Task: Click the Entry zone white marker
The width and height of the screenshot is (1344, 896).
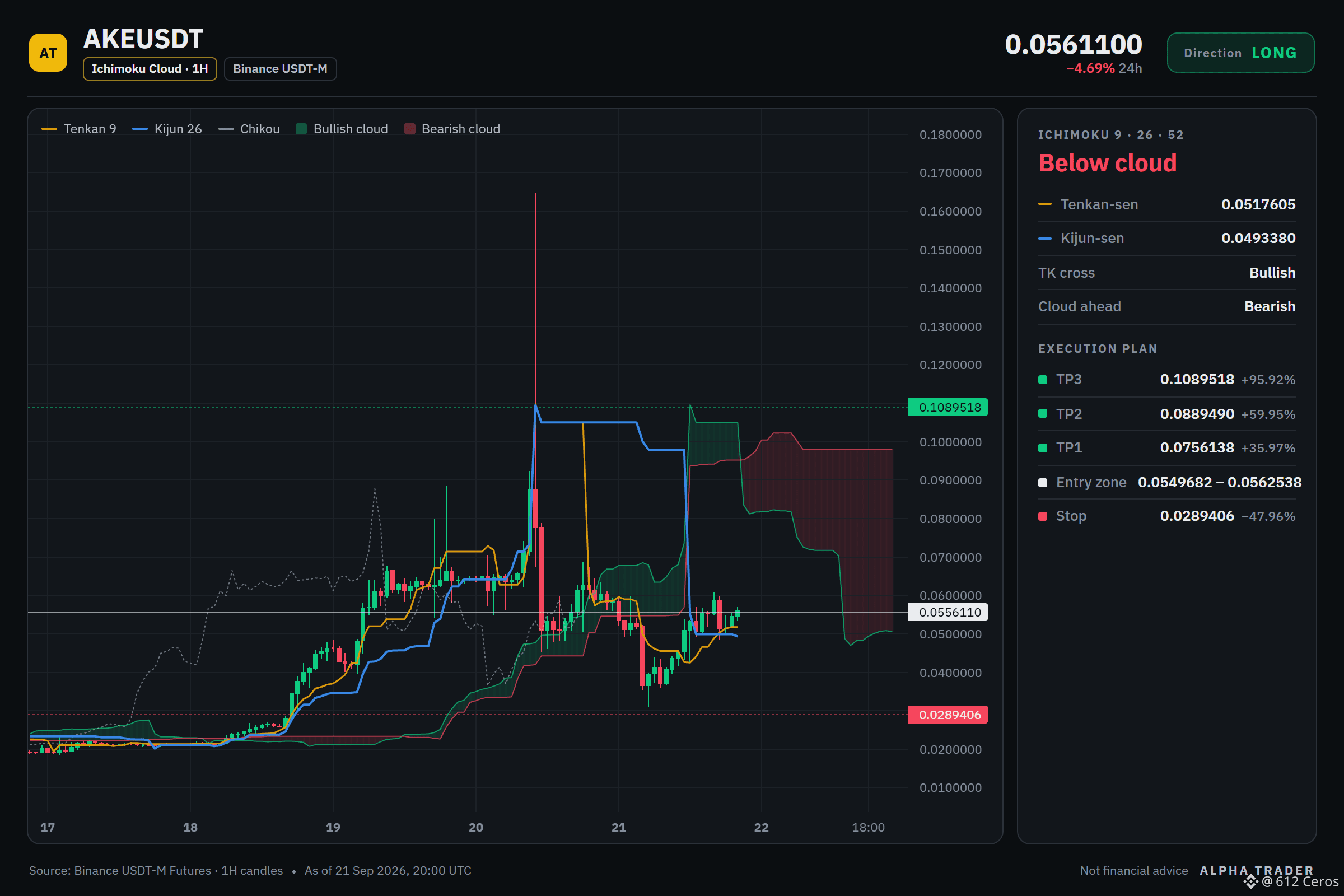Action: (x=1043, y=483)
